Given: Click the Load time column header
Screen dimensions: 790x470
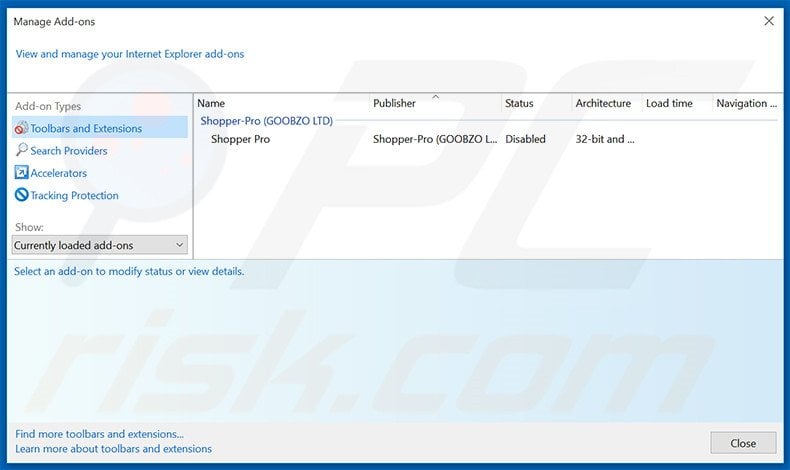Looking at the screenshot, I should pos(669,103).
